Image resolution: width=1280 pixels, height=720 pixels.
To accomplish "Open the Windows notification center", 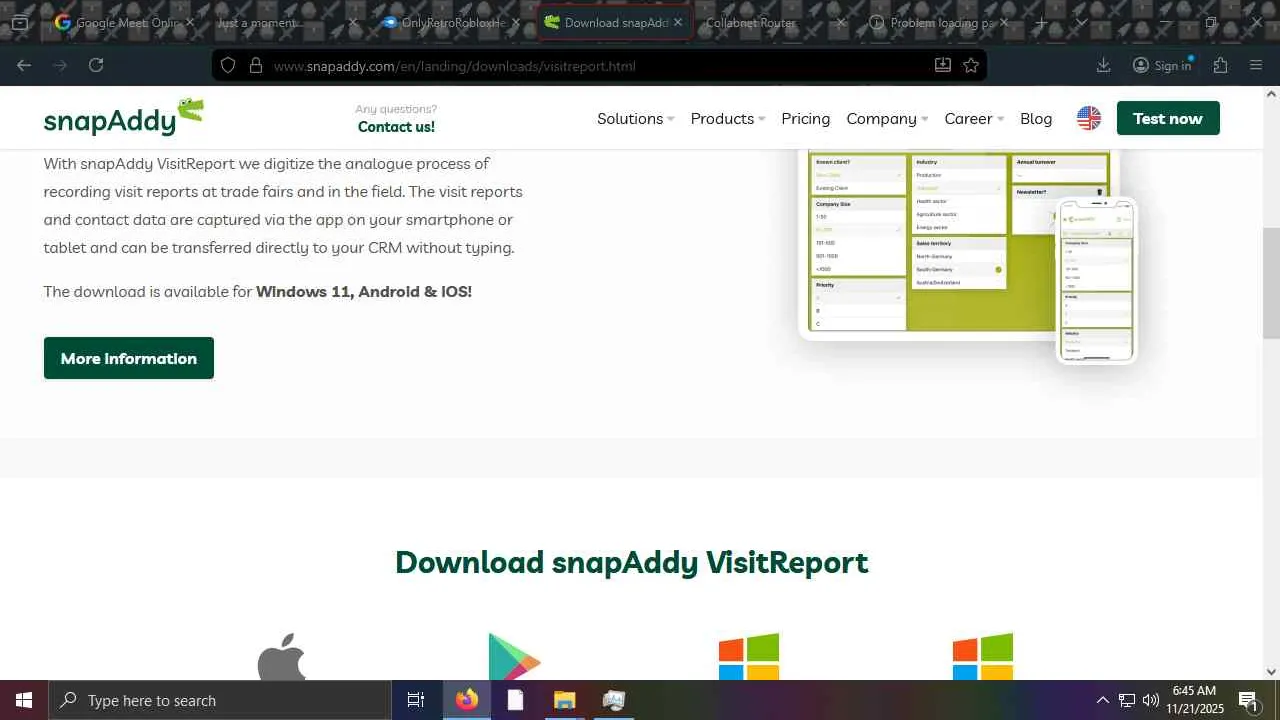I will pos(1248,700).
